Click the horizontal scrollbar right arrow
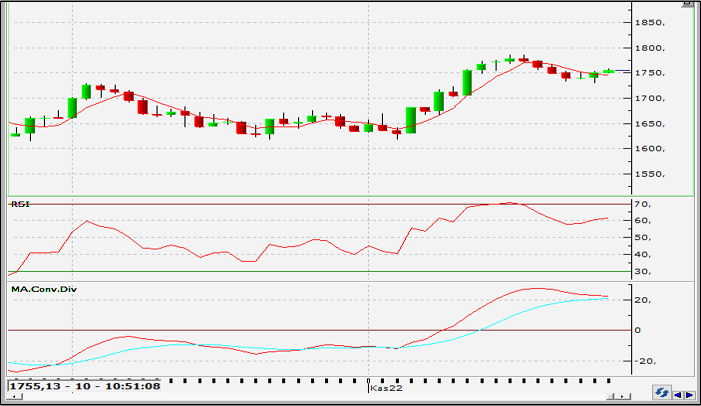Viewport: 701px width, 406px height. click(622, 396)
